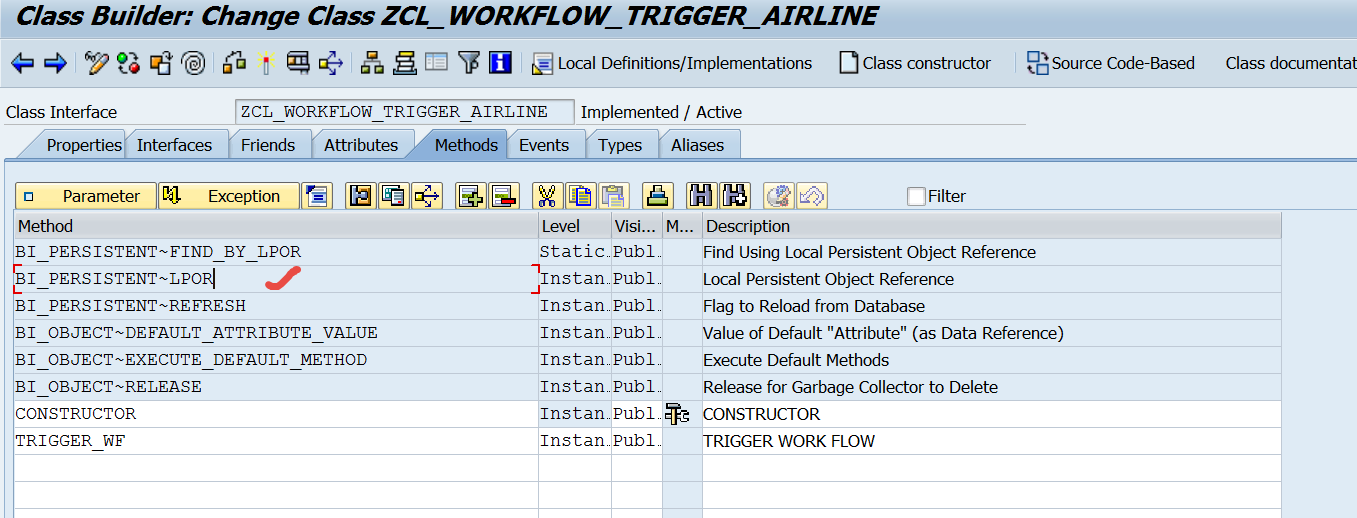The height and width of the screenshot is (518, 1357).
Task: Select BI_PERSISTENT~REFRESH method row
Action: (276, 306)
